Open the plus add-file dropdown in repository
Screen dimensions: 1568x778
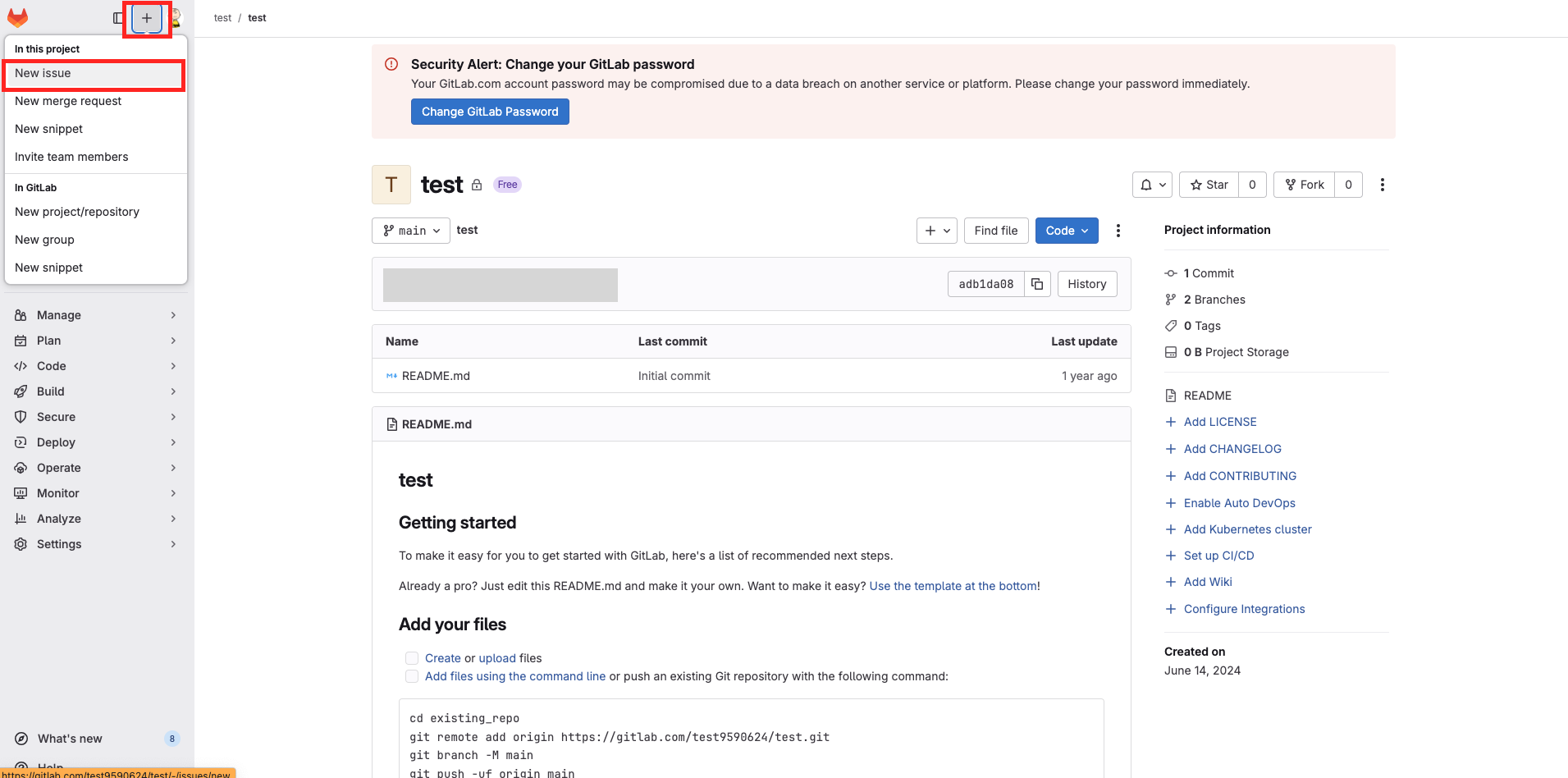[937, 231]
